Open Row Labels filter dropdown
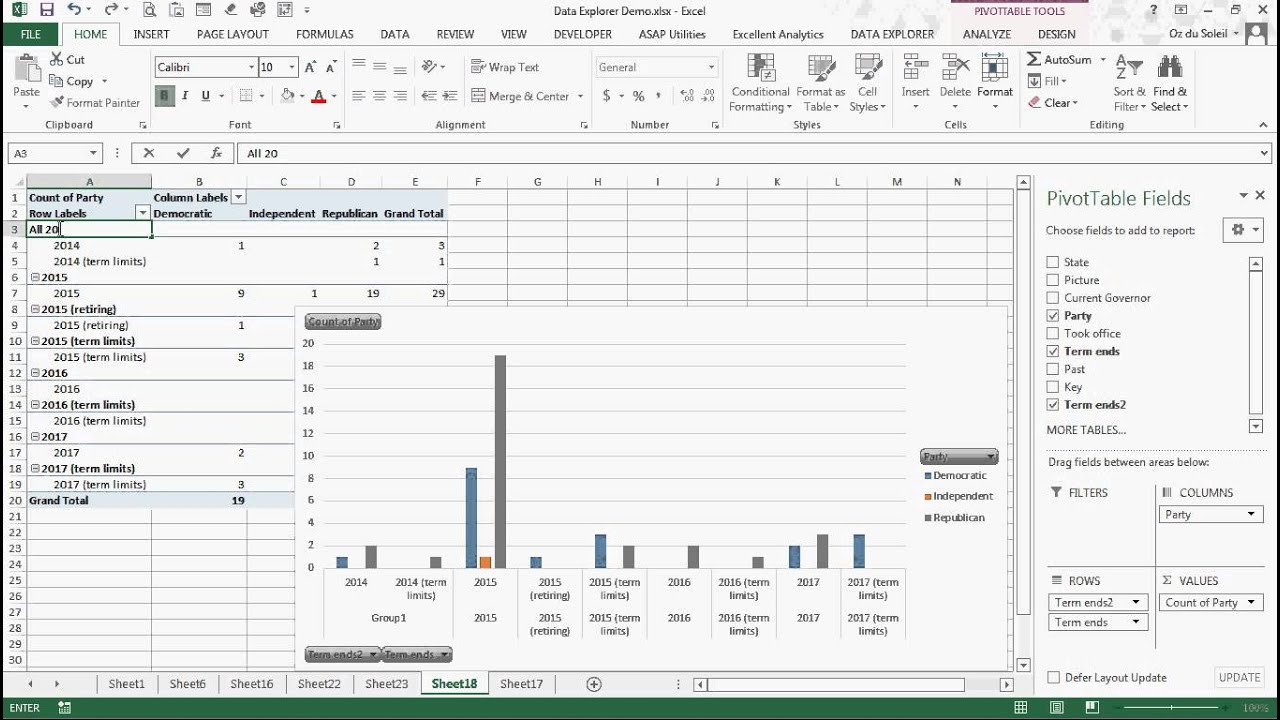This screenshot has width=1280, height=720. (142, 213)
